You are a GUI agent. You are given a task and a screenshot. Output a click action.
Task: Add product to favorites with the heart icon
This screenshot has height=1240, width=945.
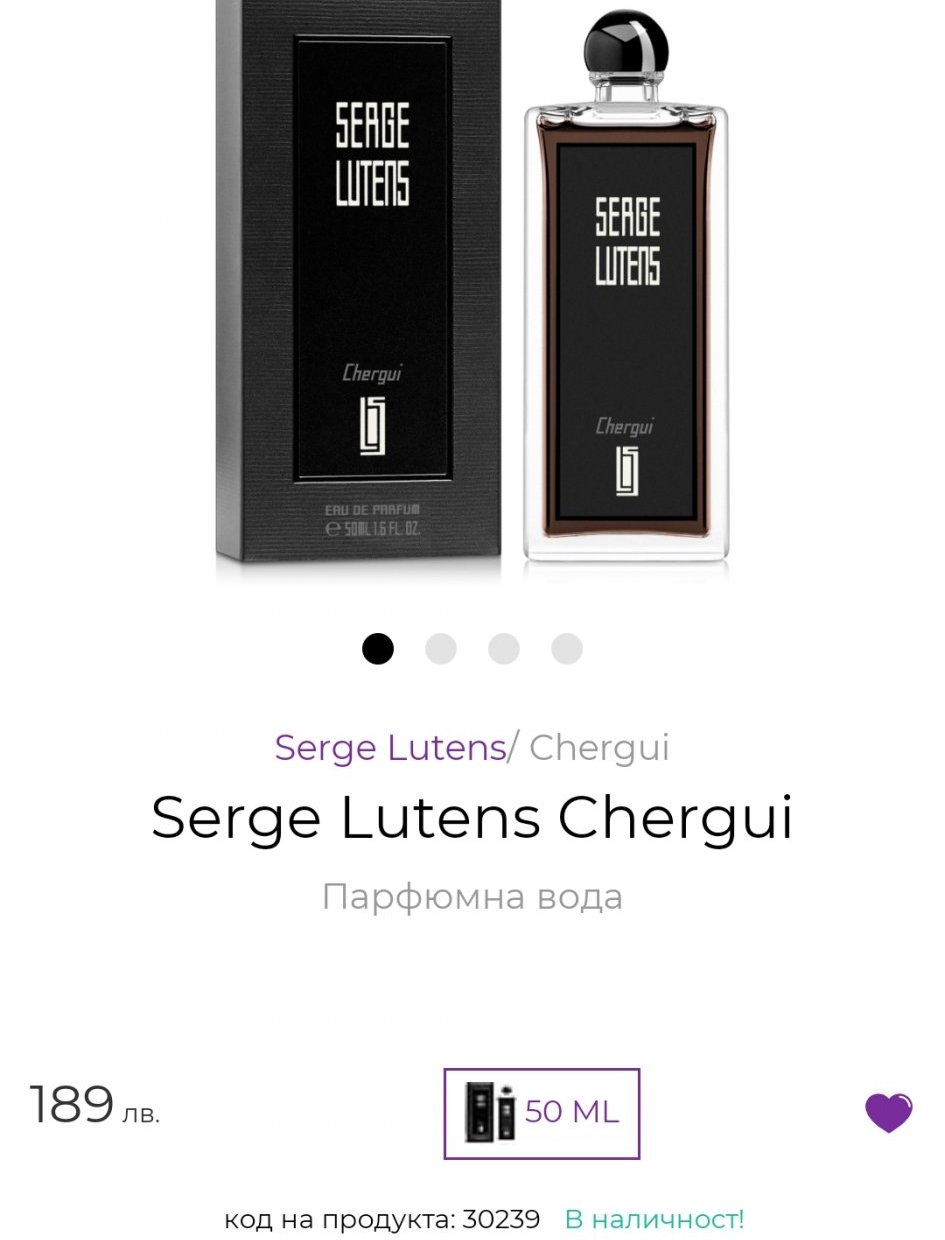point(888,1112)
